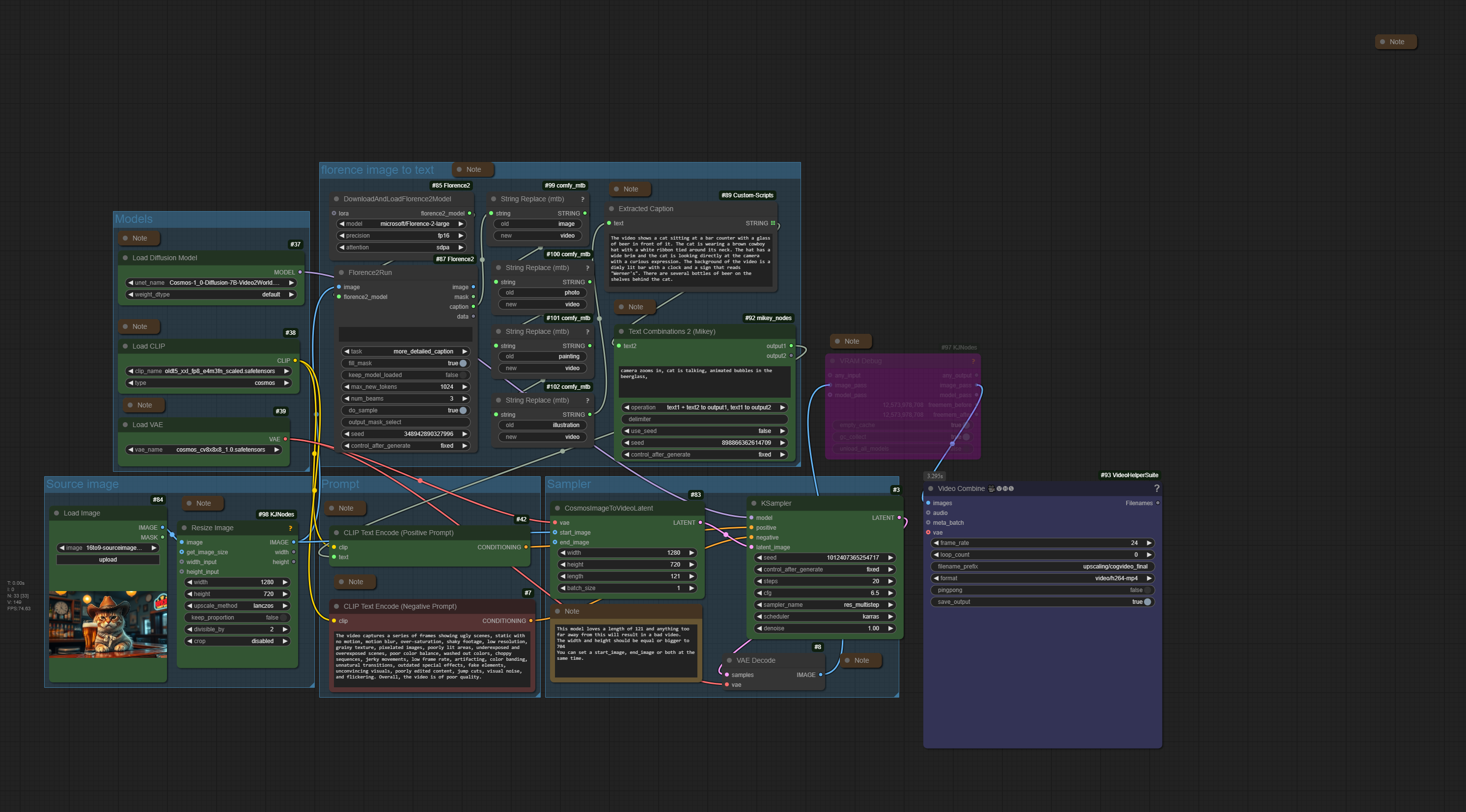Collapse the KSampler node via its dot

coord(753,503)
